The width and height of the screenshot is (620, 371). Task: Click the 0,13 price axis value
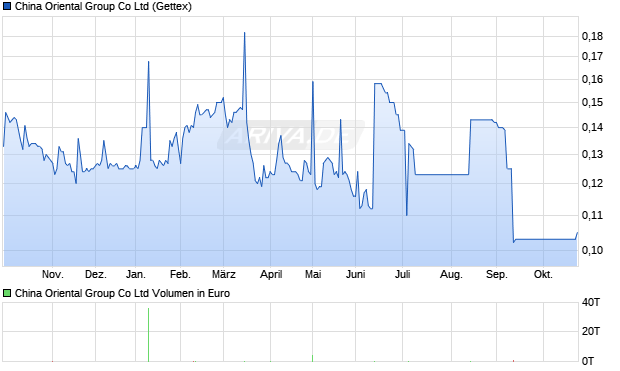click(592, 154)
